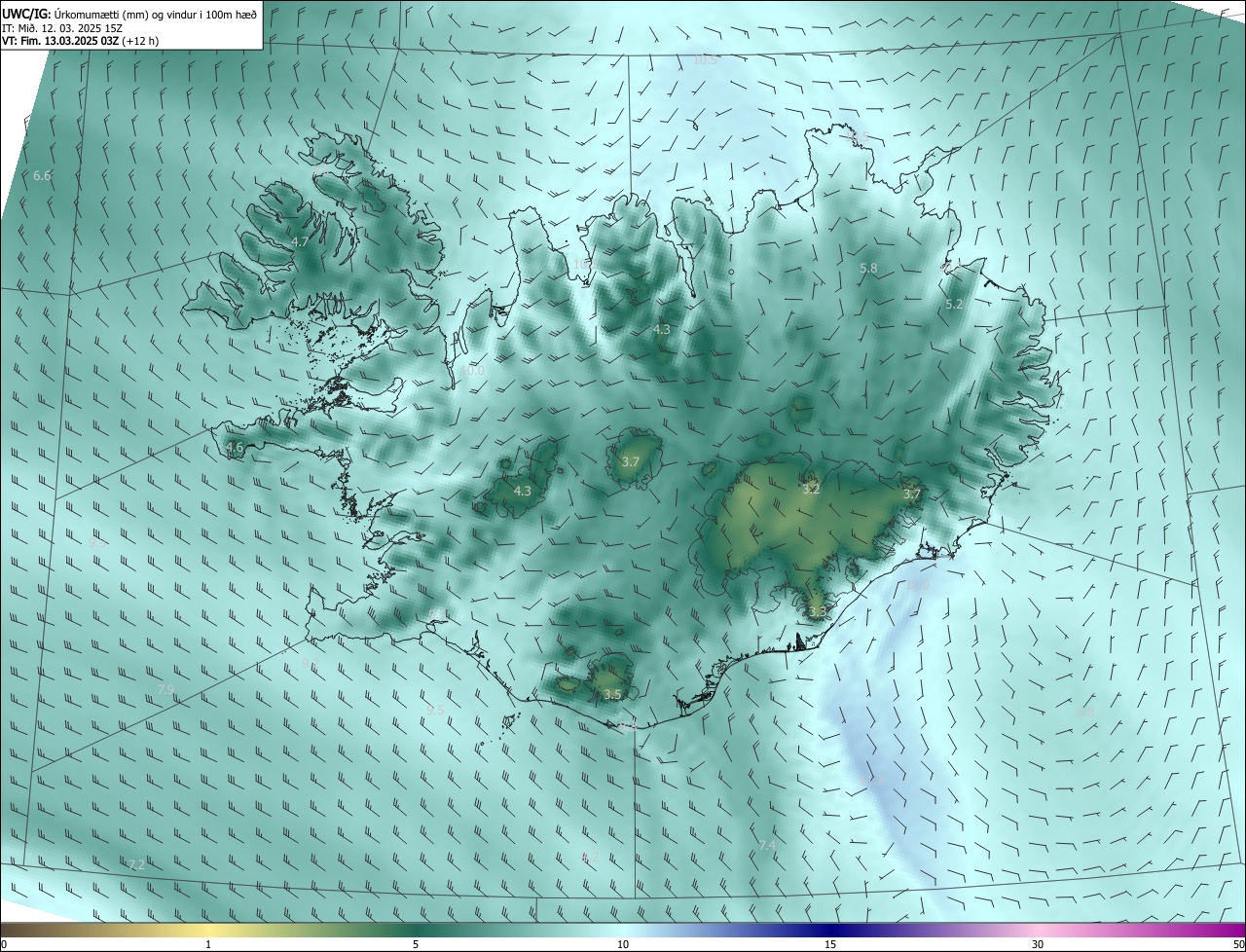Select the '5' tick label on the color scale
Screen dimensions: 1246x952
click(416, 944)
